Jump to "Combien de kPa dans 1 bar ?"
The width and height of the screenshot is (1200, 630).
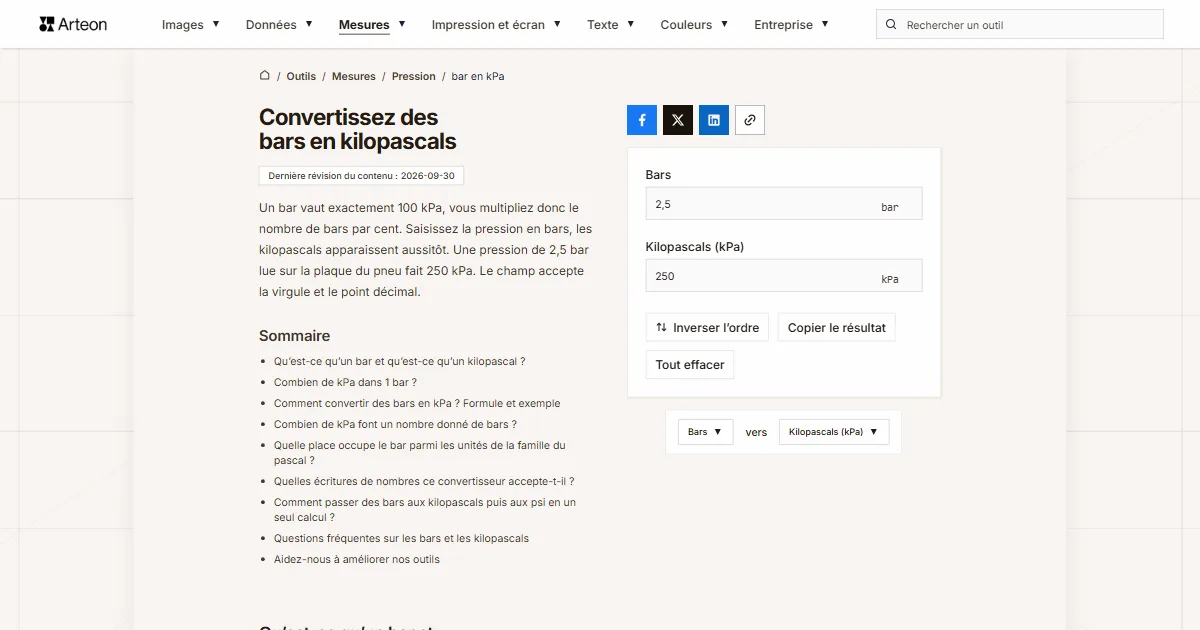pyautogui.click(x=345, y=382)
